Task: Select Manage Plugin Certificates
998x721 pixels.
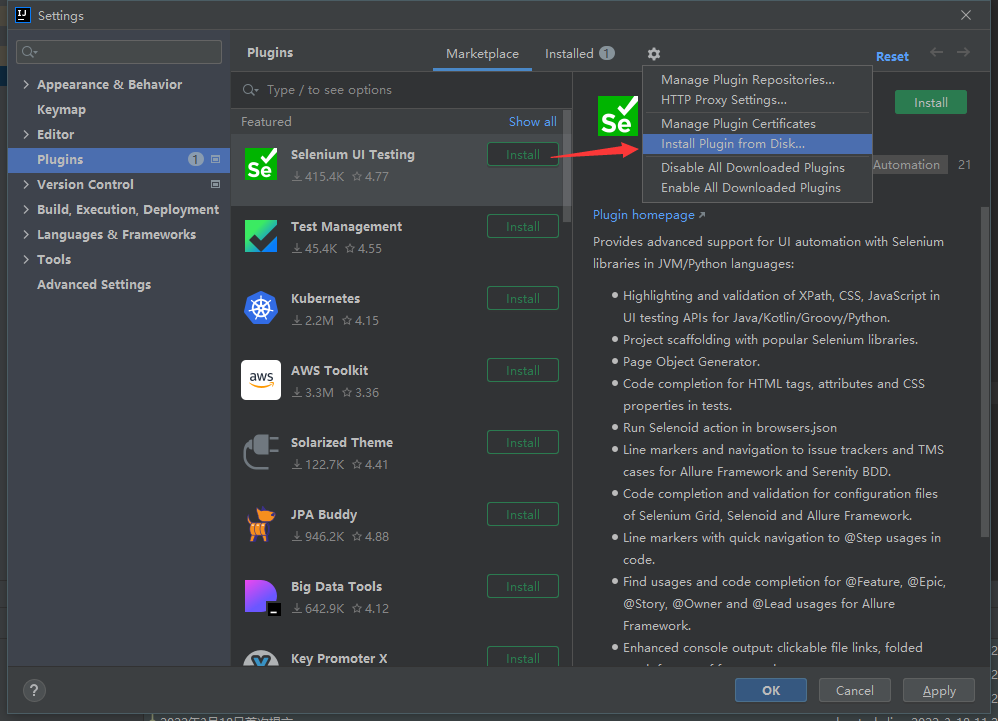Action: (x=757, y=123)
